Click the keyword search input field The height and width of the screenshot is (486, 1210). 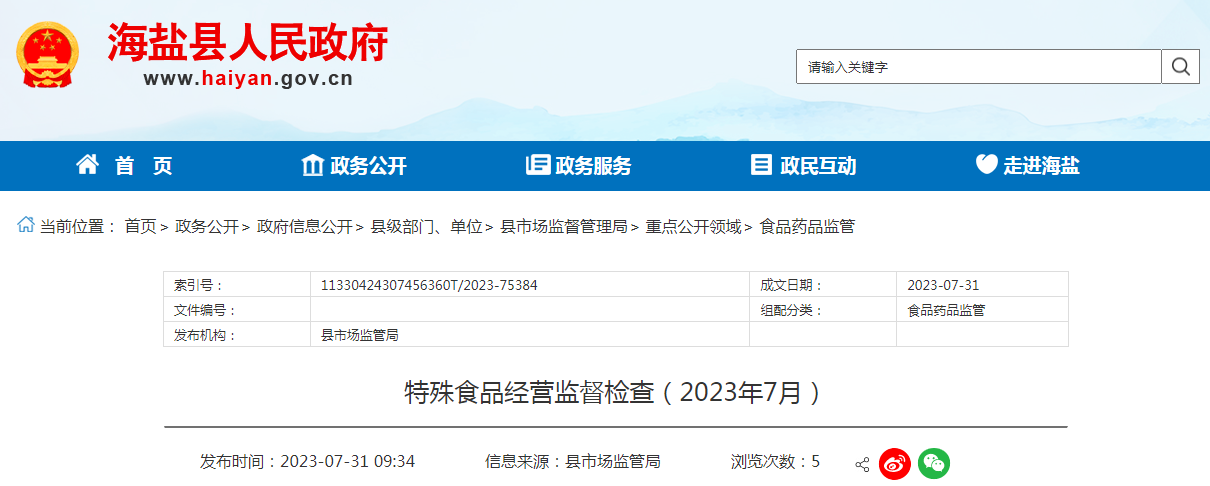[978, 67]
